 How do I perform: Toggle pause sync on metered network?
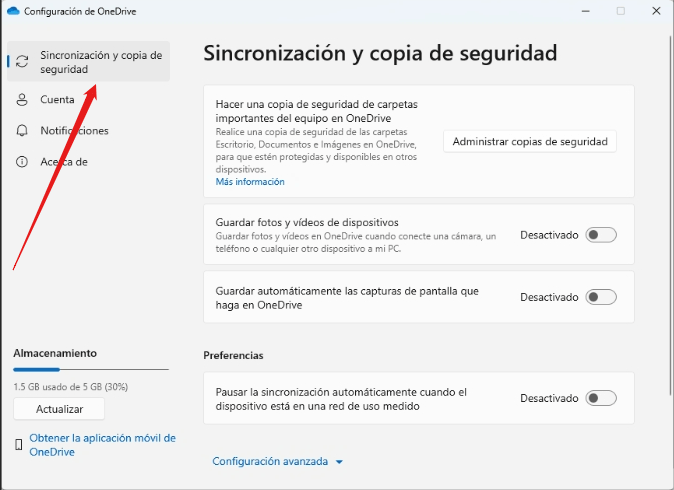click(601, 398)
